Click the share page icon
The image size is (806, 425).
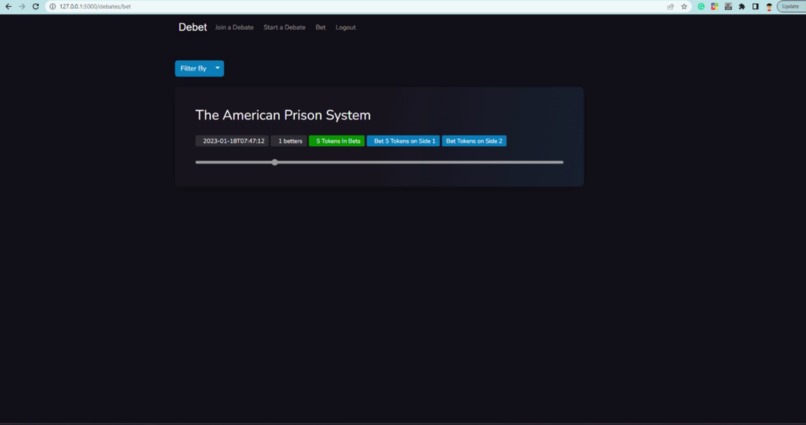670,7
